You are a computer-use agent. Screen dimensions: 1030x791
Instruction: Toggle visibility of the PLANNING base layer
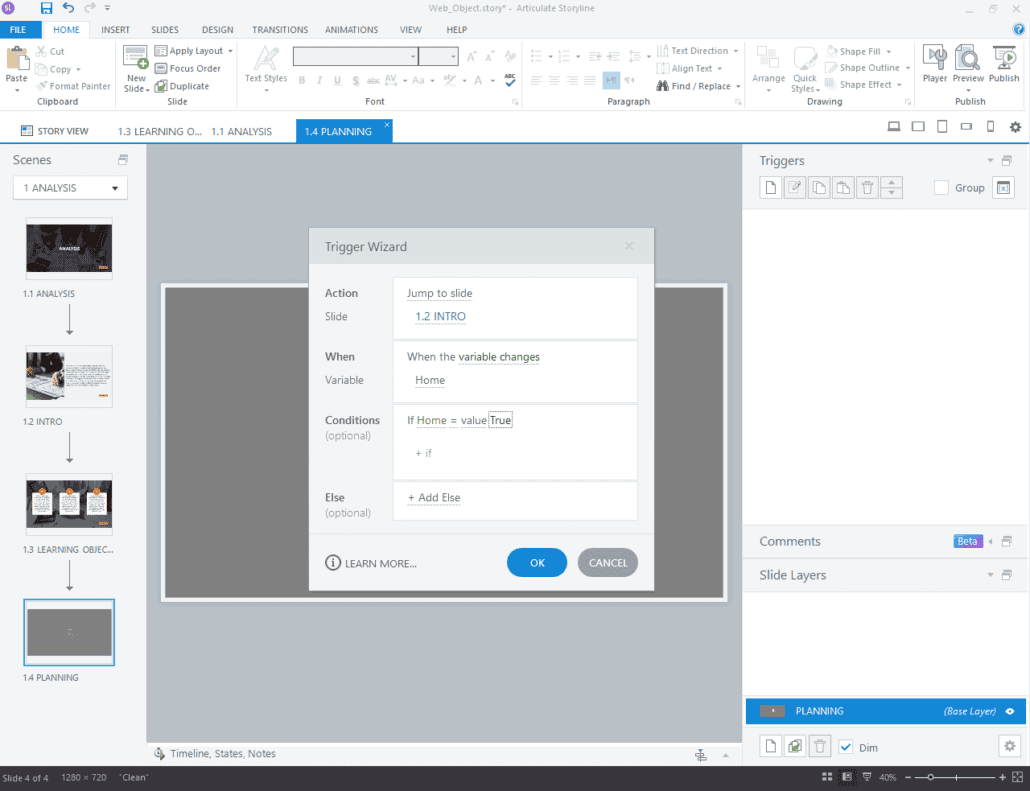tap(1009, 711)
